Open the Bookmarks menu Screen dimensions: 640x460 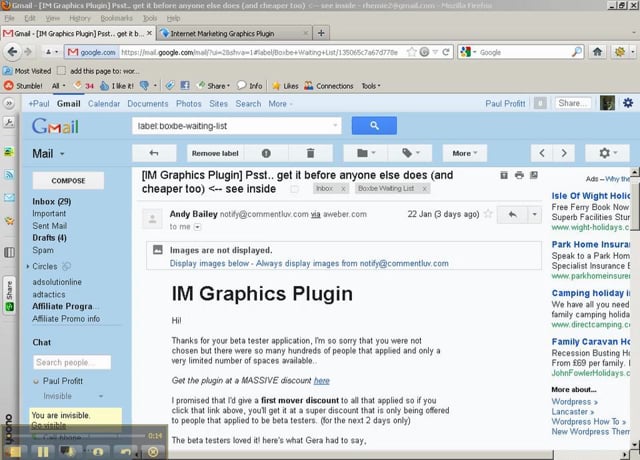[x=116, y=18]
